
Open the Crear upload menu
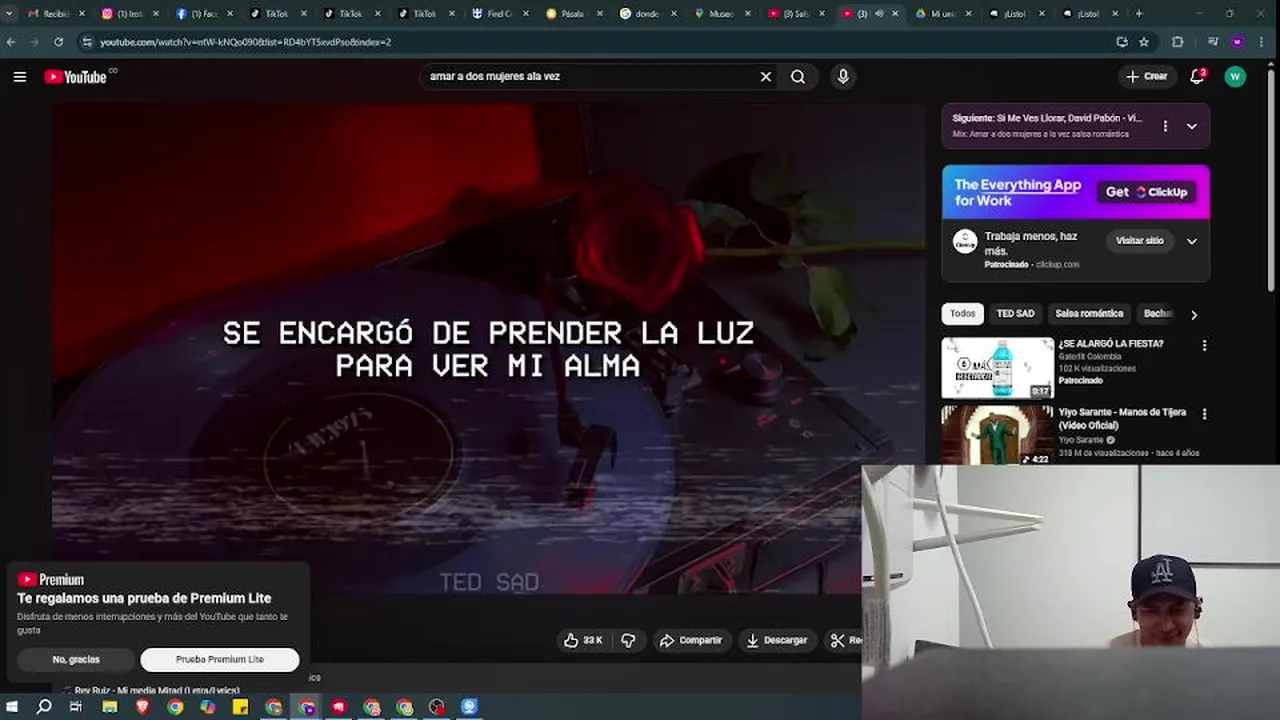tap(1147, 77)
